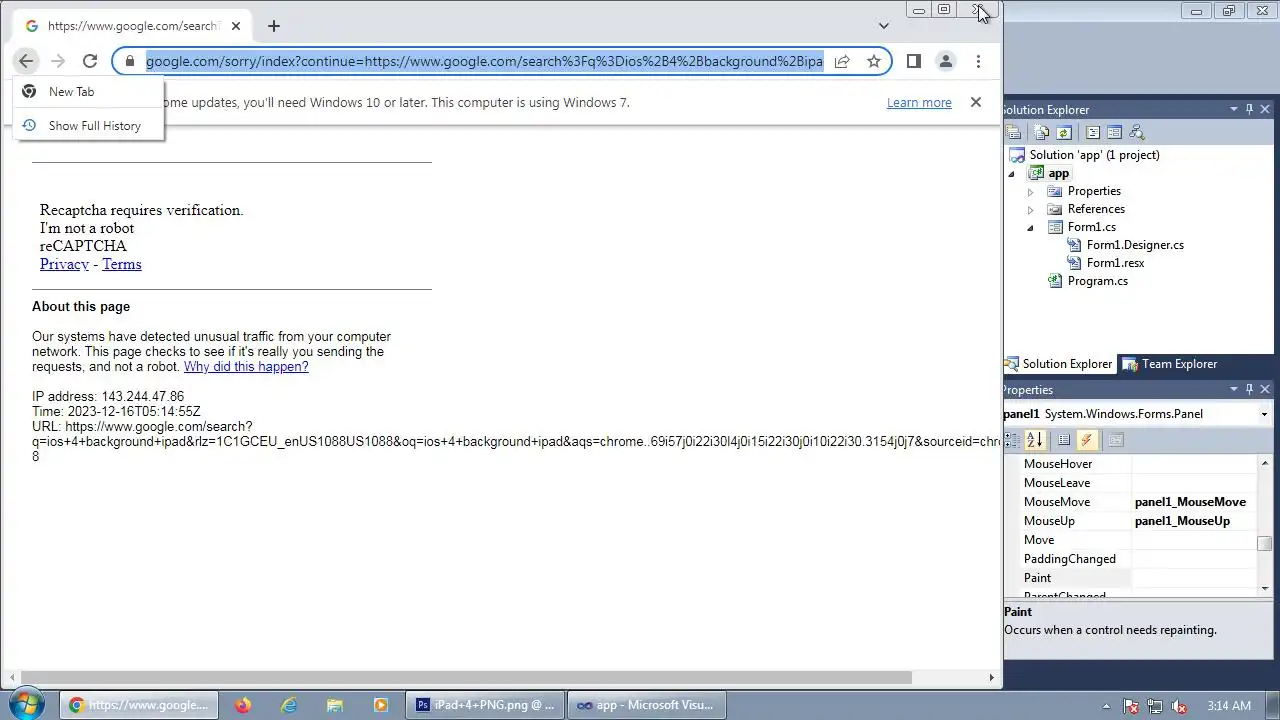Viewport: 1280px width, 720px height.
Task: Open 'Why did this happen?' link
Action: tap(246, 367)
